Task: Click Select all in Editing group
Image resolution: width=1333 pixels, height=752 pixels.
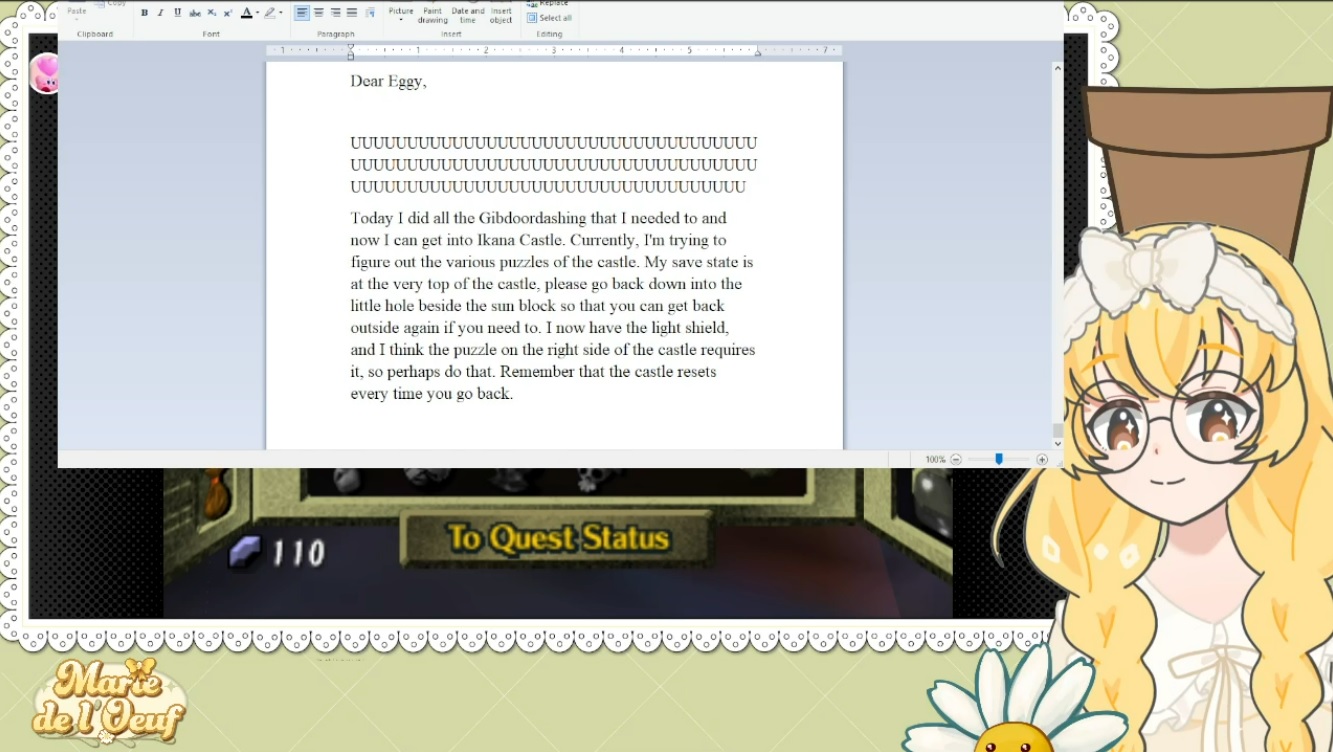Action: (549, 18)
